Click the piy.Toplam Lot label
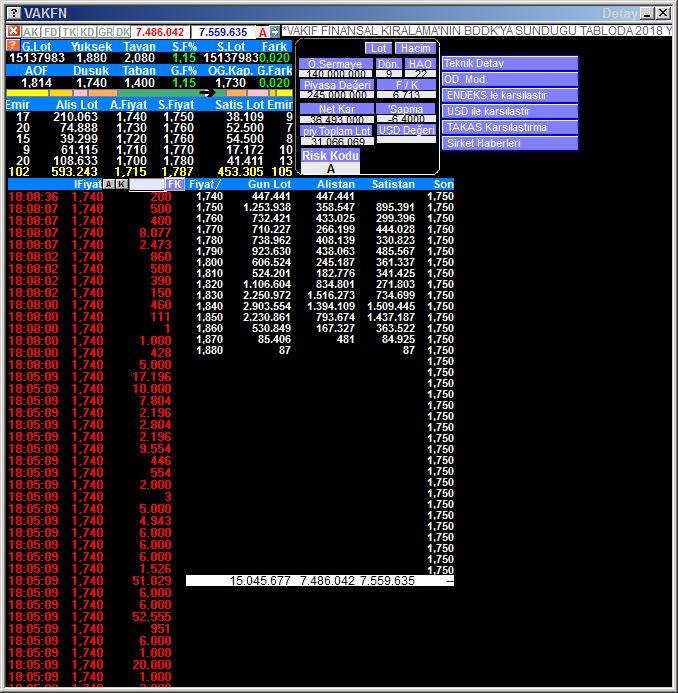678x693 pixels. point(337,131)
